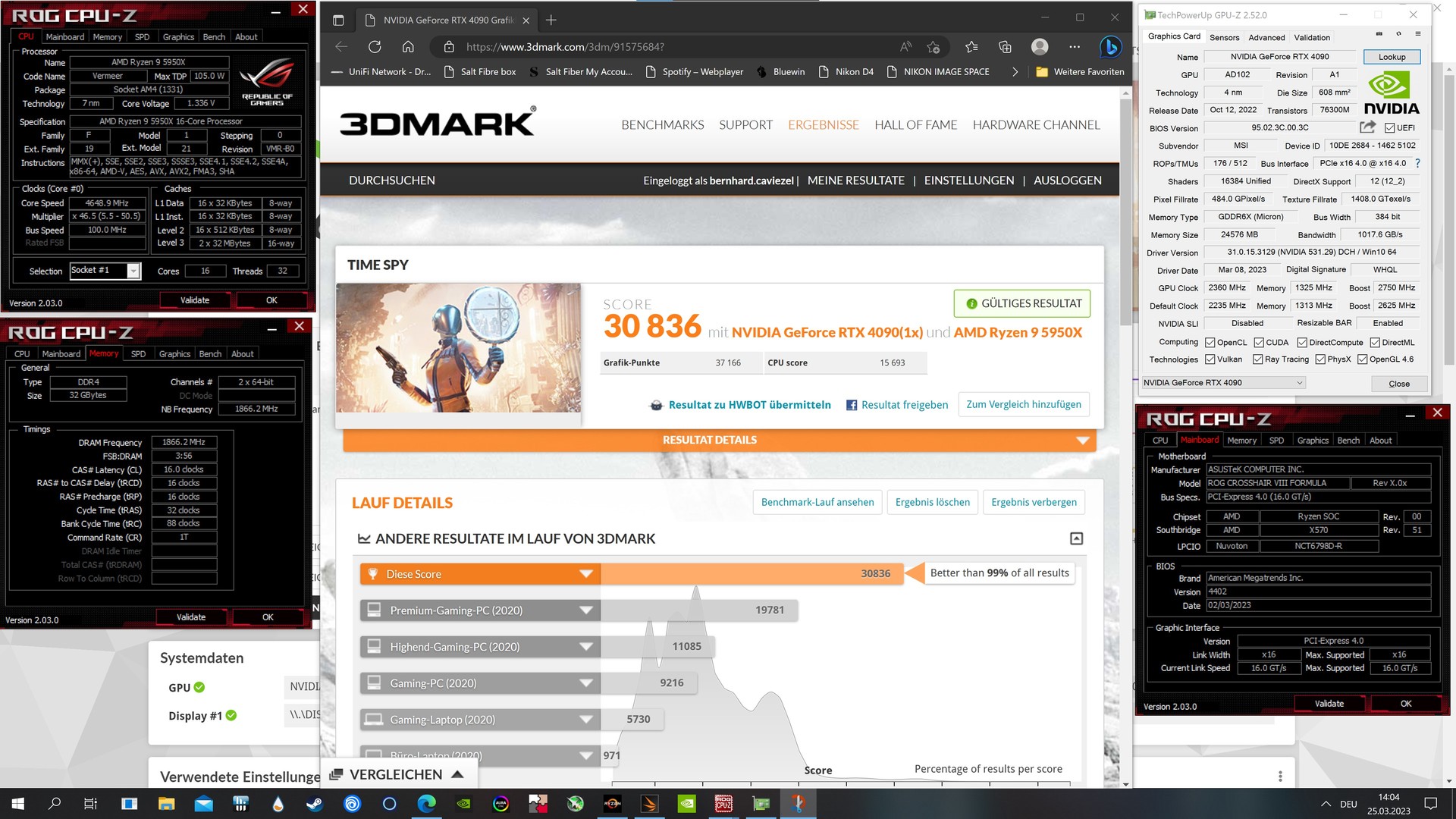
Task: Open Windows Start menu
Action: click(x=18, y=804)
